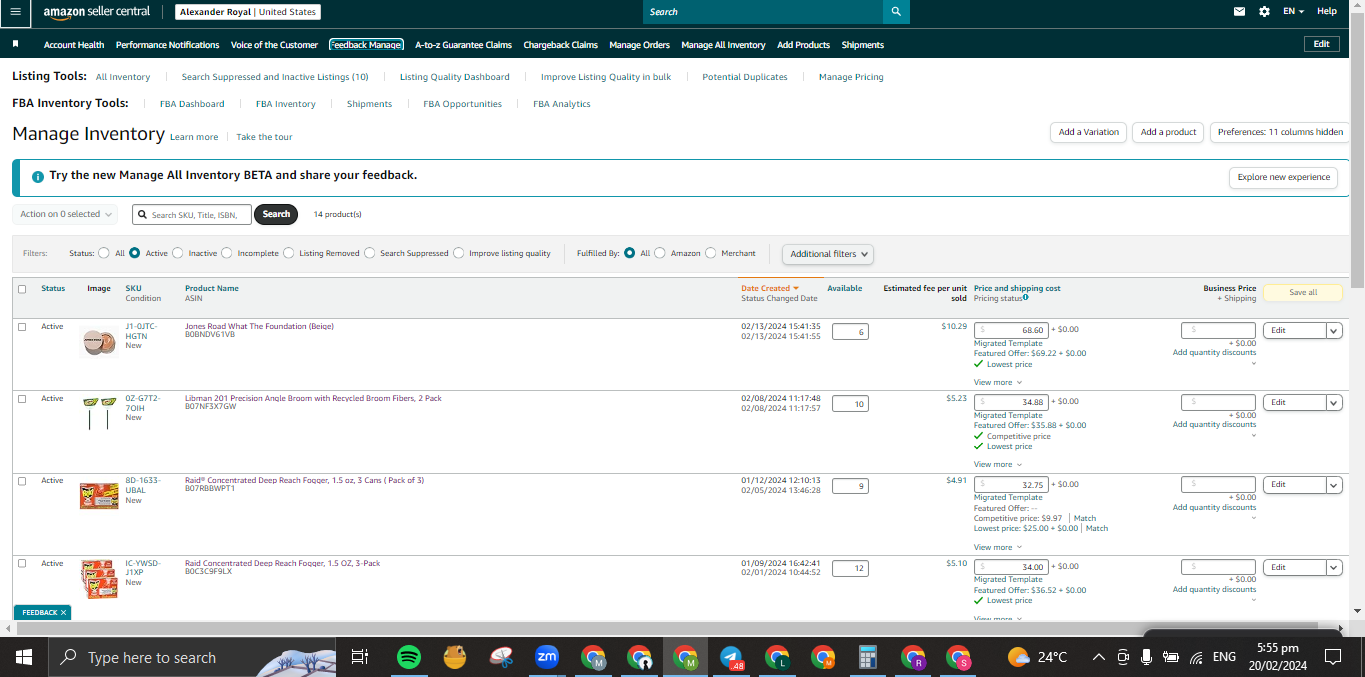
Task: Expand View more under Jones Road pricing
Action: (x=997, y=382)
